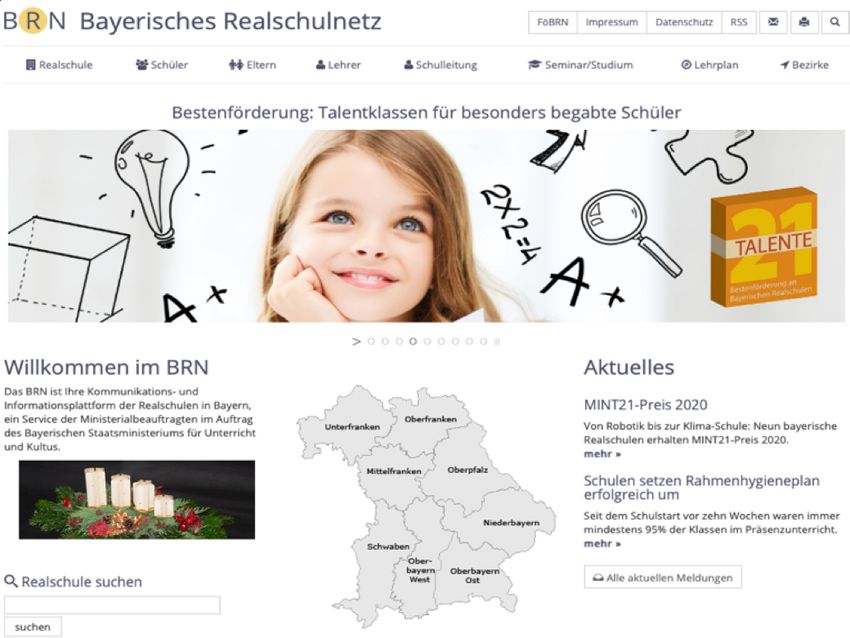Click the envelope contact icon in header
The image size is (850, 638).
point(773,22)
